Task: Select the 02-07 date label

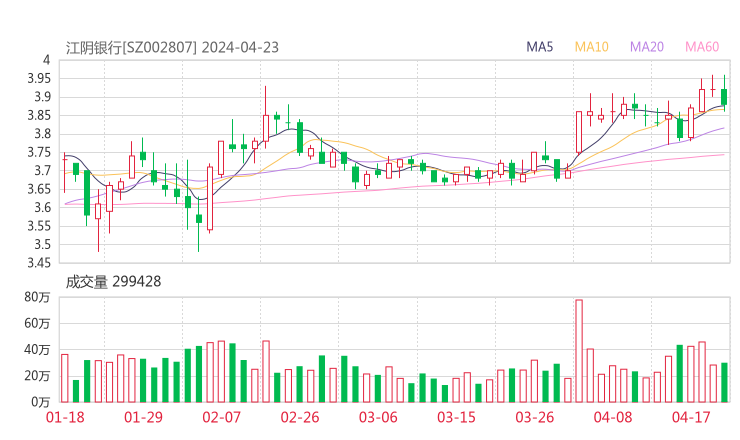Action: click(222, 417)
